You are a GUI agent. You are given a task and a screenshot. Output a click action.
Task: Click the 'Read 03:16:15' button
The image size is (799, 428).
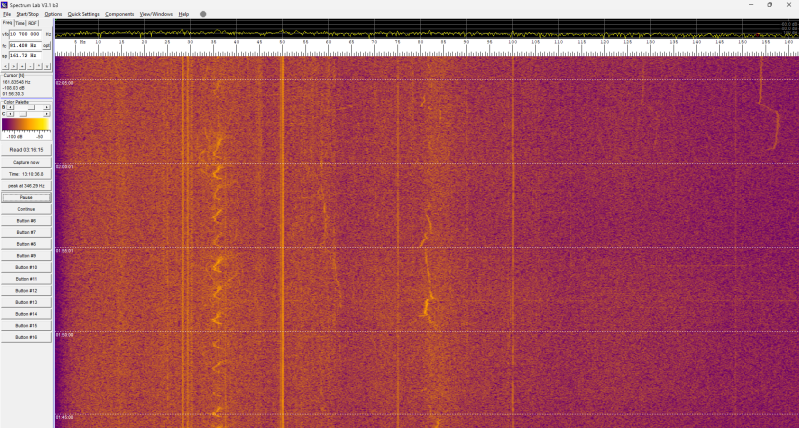pos(26,150)
